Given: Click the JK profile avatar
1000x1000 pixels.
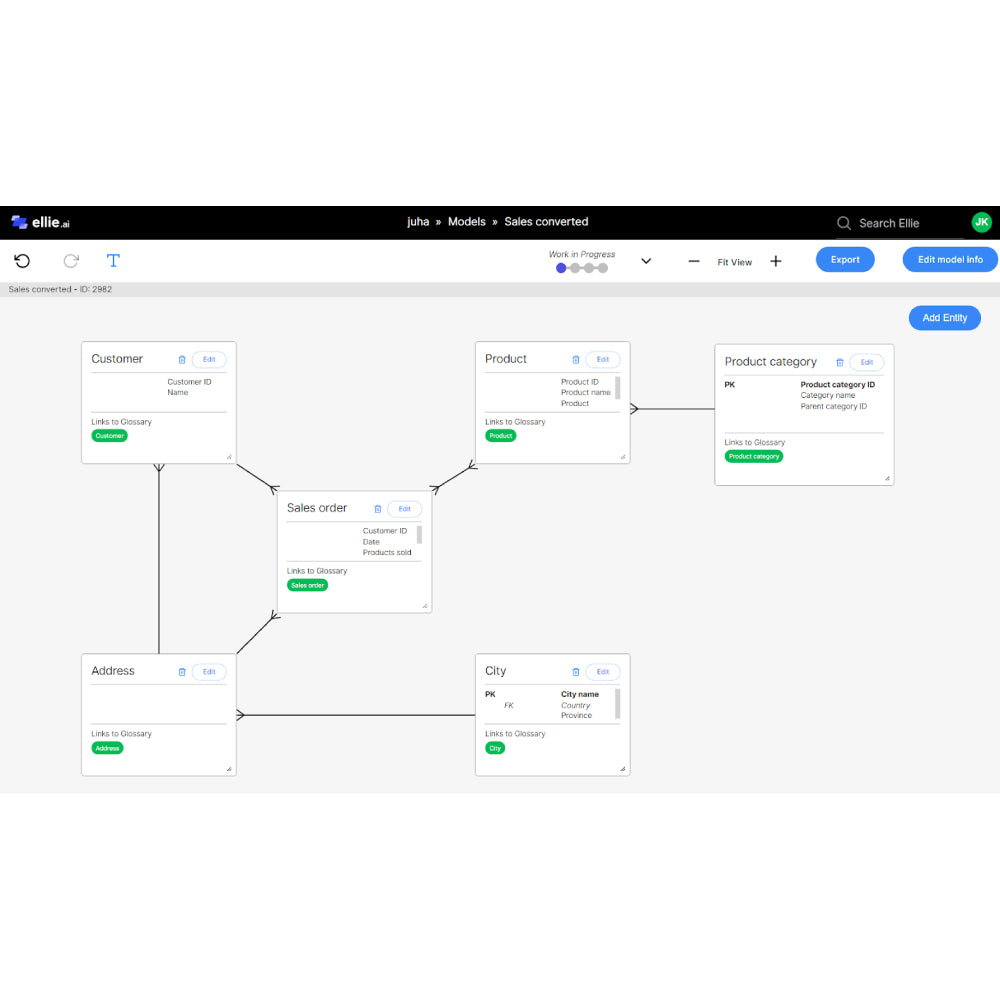Looking at the screenshot, I should (981, 222).
